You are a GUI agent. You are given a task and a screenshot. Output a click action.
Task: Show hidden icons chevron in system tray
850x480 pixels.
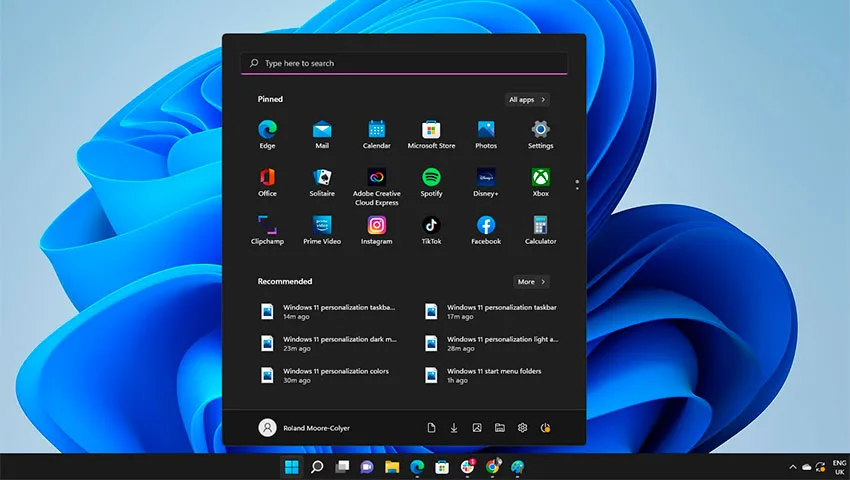pos(793,467)
